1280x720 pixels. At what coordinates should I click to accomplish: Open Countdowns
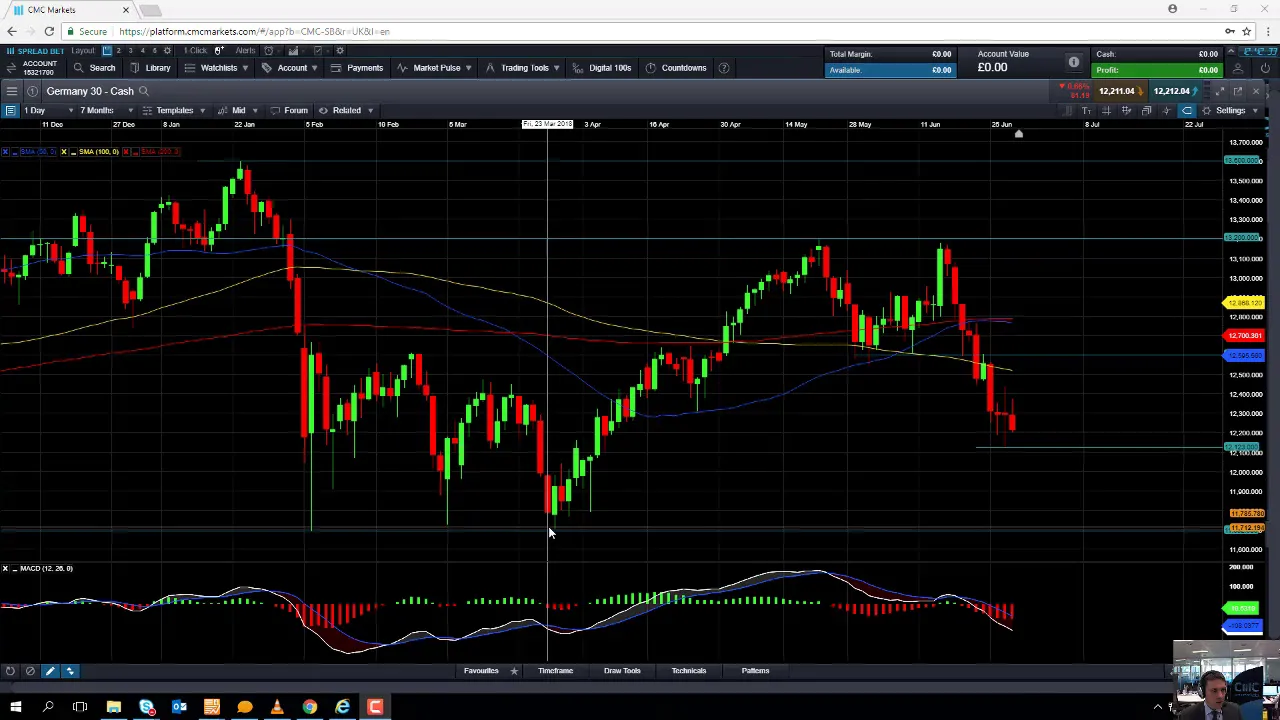click(x=676, y=68)
